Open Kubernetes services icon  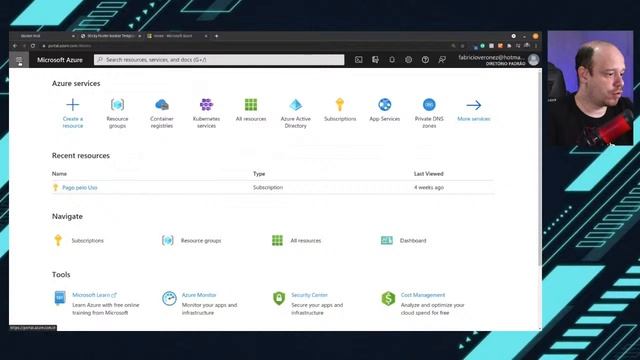[x=206, y=105]
